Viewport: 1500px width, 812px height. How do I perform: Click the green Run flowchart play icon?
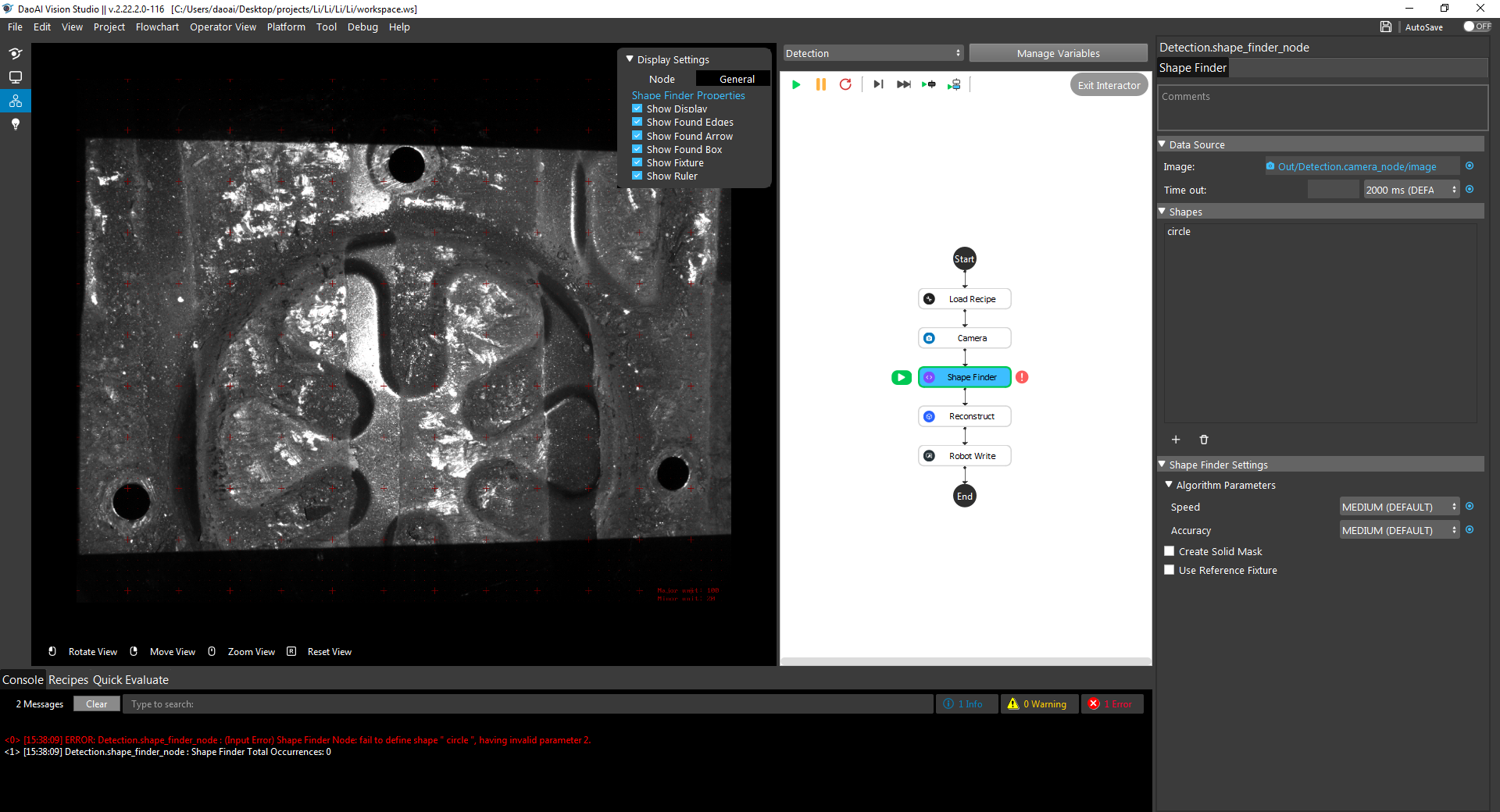(x=796, y=84)
